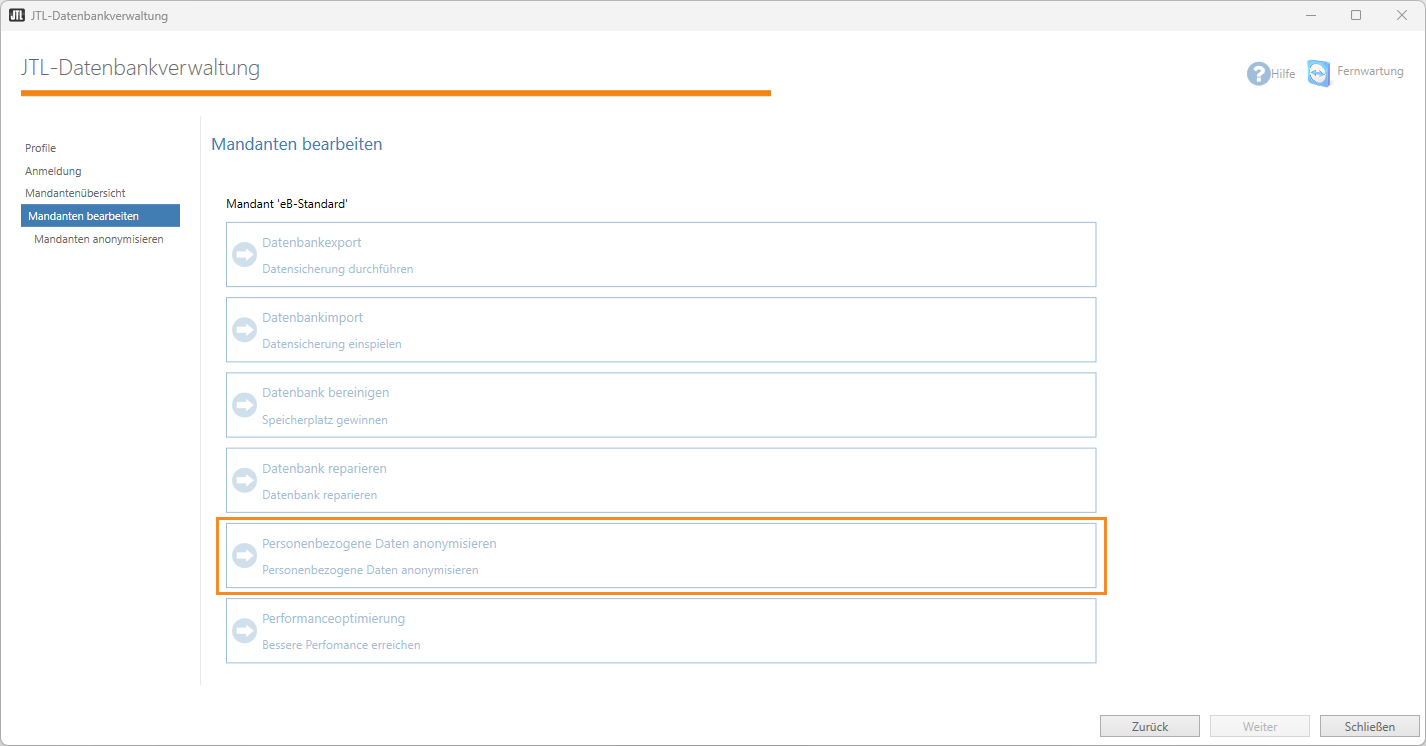This screenshot has height=746, width=1426.
Task: Click arrow icon for Personenbezogene Daten anonymisieren
Action: [x=244, y=556]
